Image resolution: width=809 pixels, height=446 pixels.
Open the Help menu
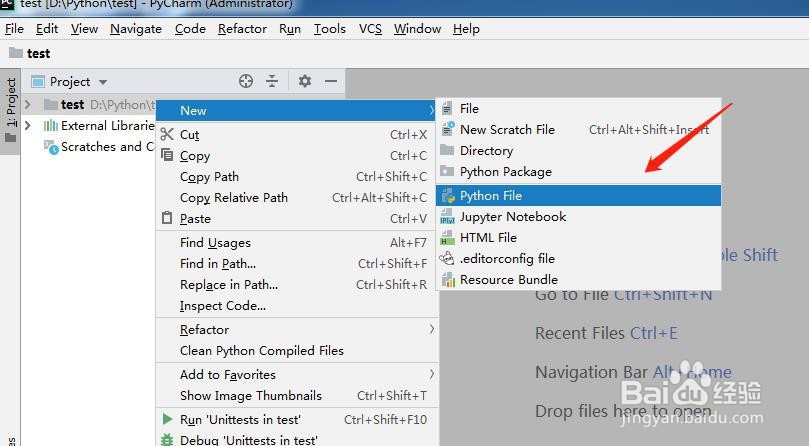[466, 28]
